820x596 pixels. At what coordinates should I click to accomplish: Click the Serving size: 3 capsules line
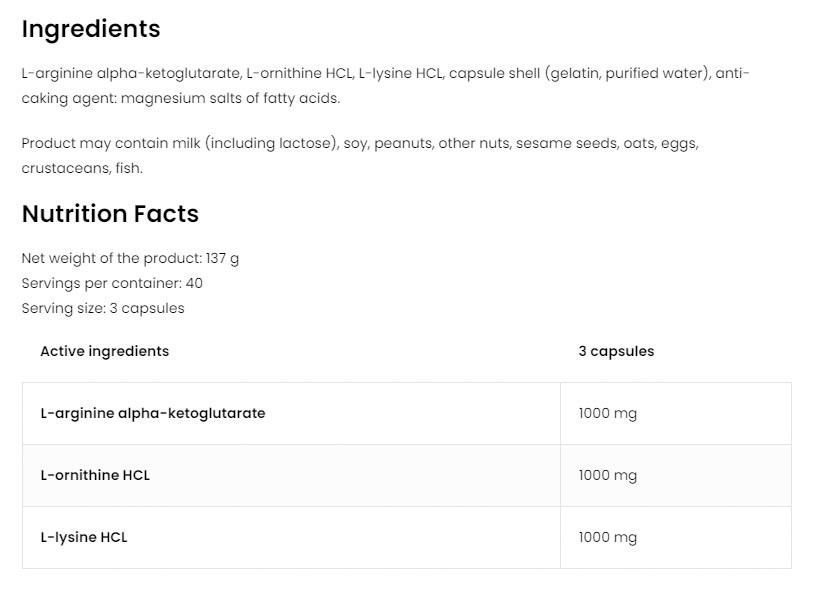[103, 308]
